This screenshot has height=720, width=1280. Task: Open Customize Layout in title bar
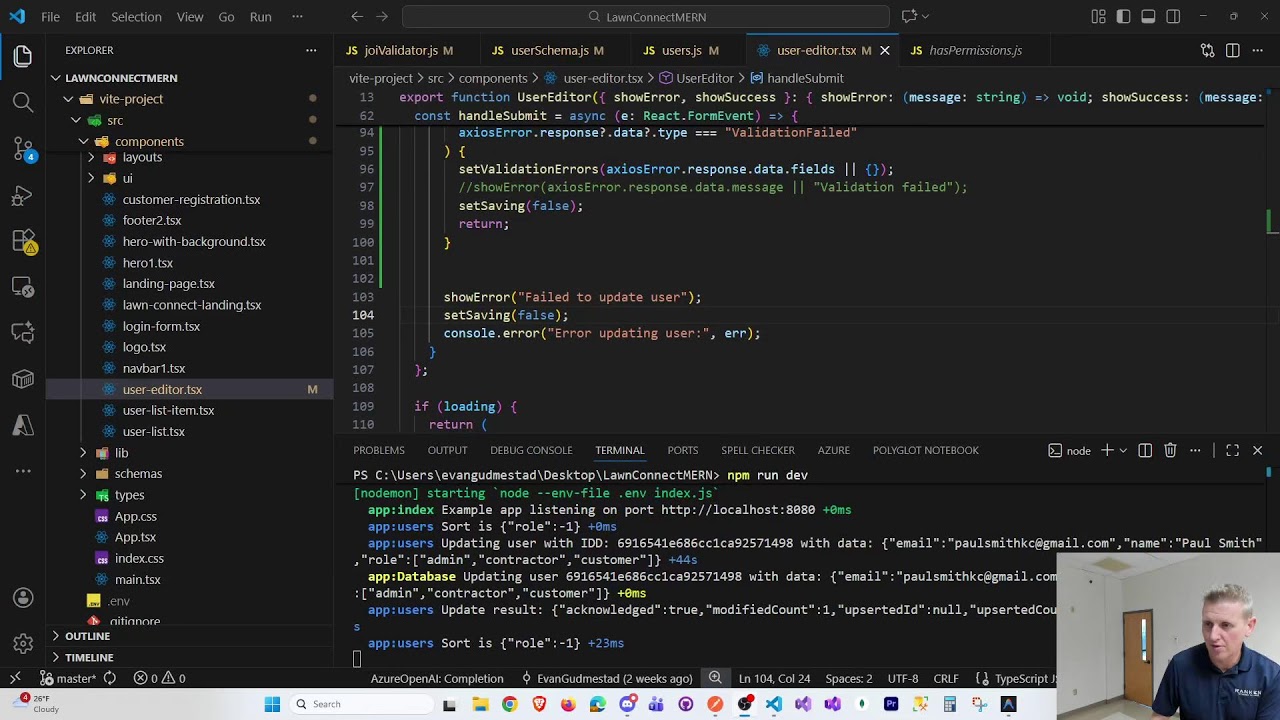[1098, 17]
